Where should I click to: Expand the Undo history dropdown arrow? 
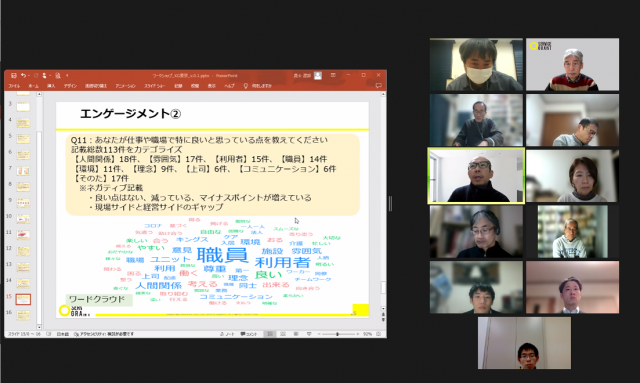click(x=29, y=76)
